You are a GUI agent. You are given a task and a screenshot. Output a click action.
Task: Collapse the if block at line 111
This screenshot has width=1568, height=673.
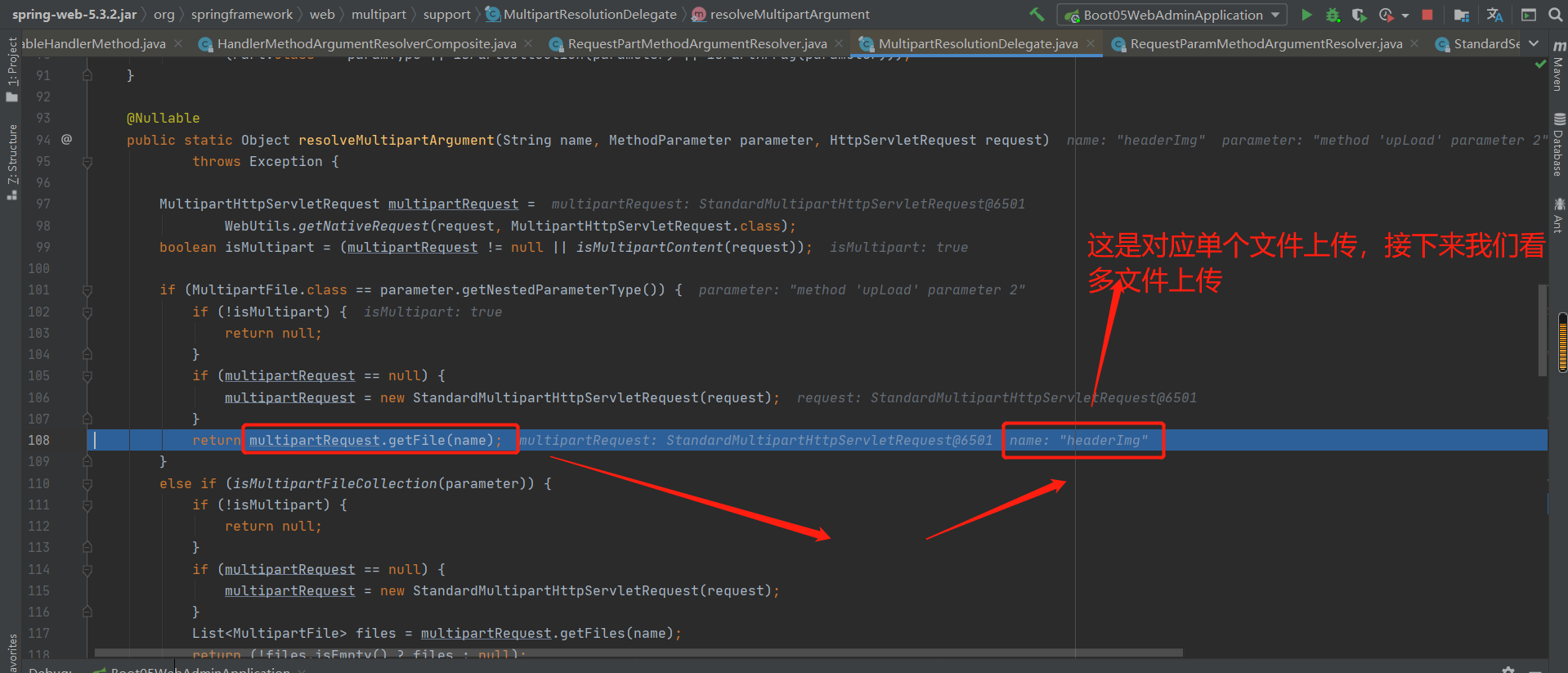[87, 505]
